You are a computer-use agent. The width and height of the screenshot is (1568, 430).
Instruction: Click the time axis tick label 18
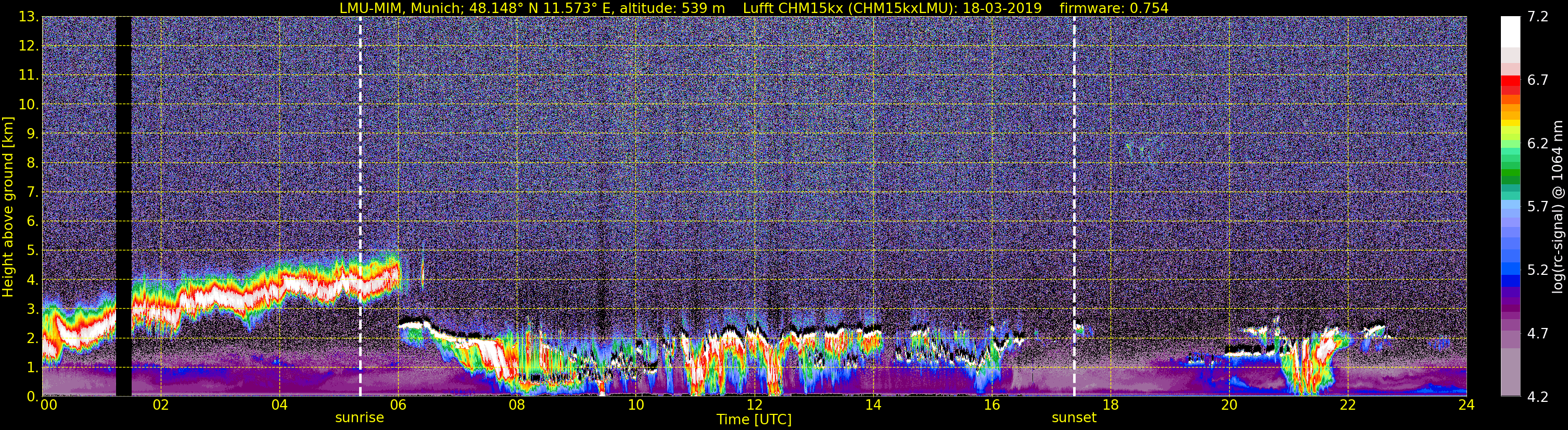point(1110,406)
